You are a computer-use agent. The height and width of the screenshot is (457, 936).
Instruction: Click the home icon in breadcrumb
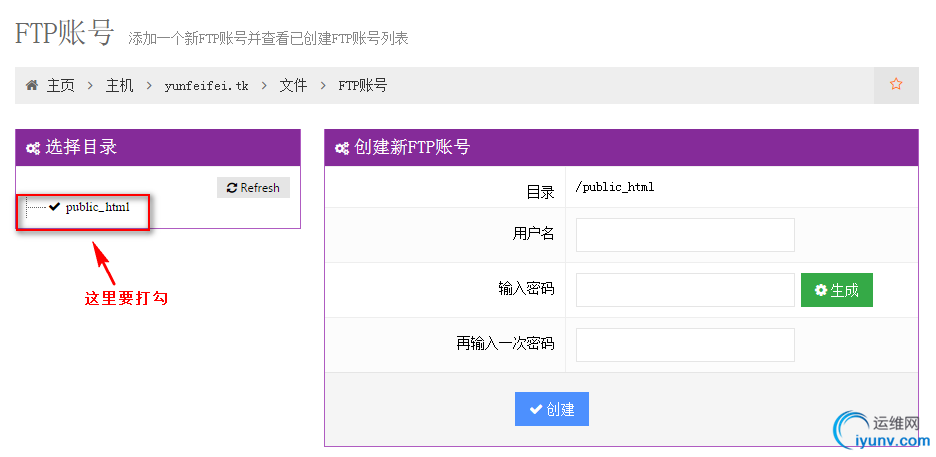[32, 85]
